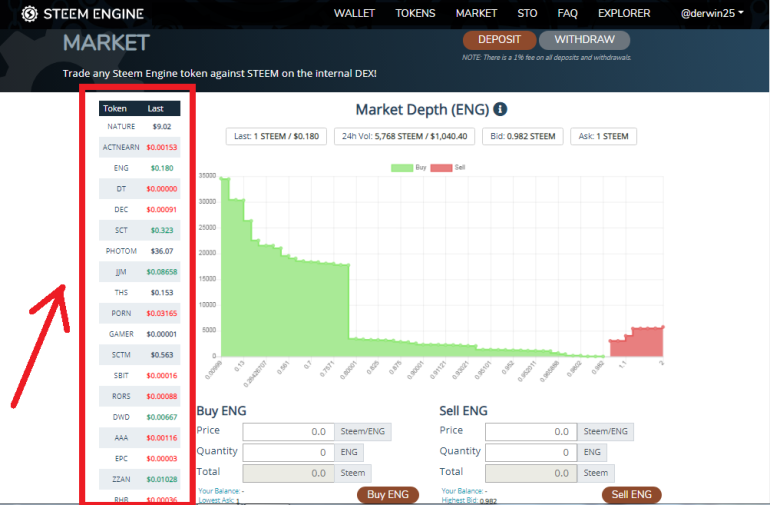This screenshot has width=770, height=505.
Task: Click Your Balance under Sell ENG
Action: point(462,491)
